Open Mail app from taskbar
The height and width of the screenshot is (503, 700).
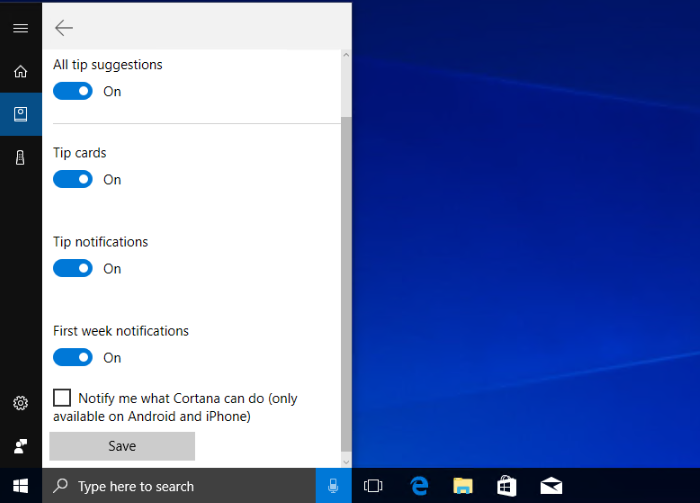551,486
